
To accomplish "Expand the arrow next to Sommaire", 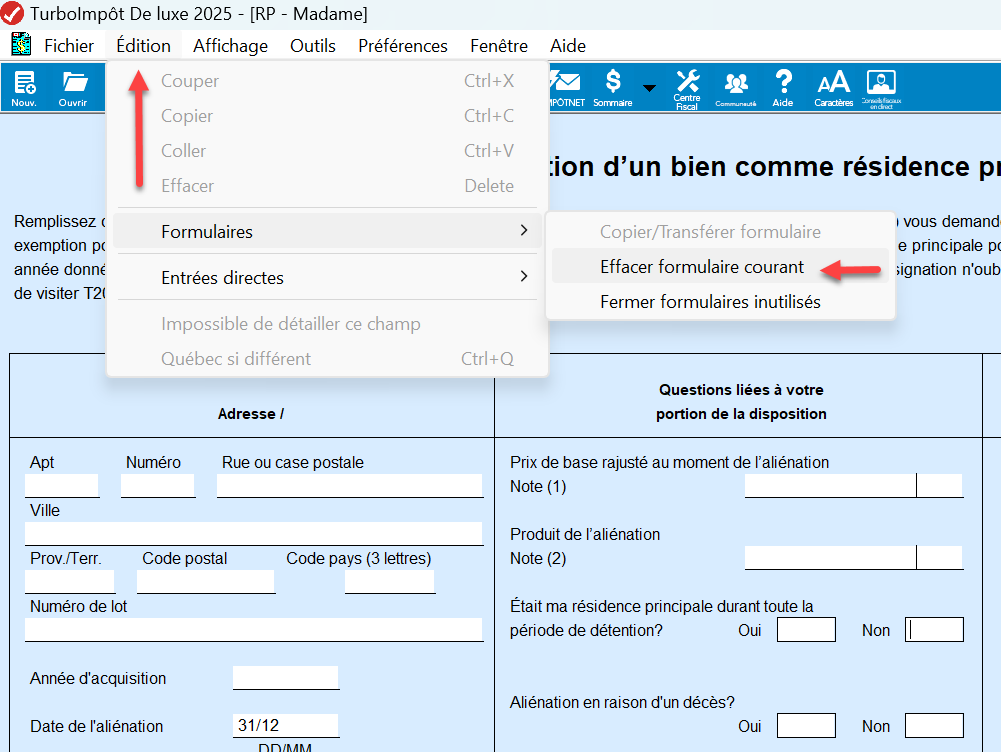I will click(x=649, y=88).
